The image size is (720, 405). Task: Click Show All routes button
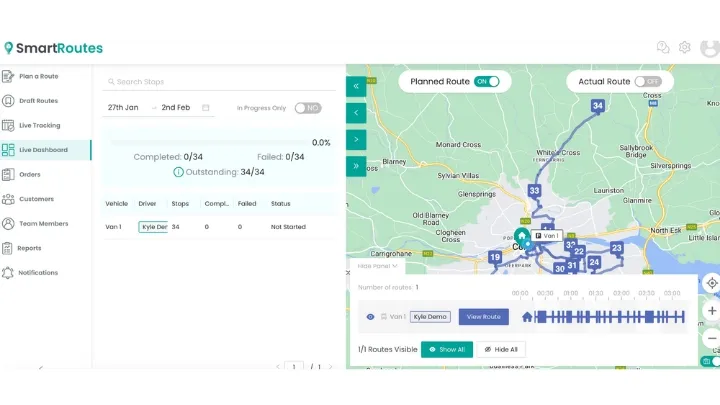[x=447, y=349]
